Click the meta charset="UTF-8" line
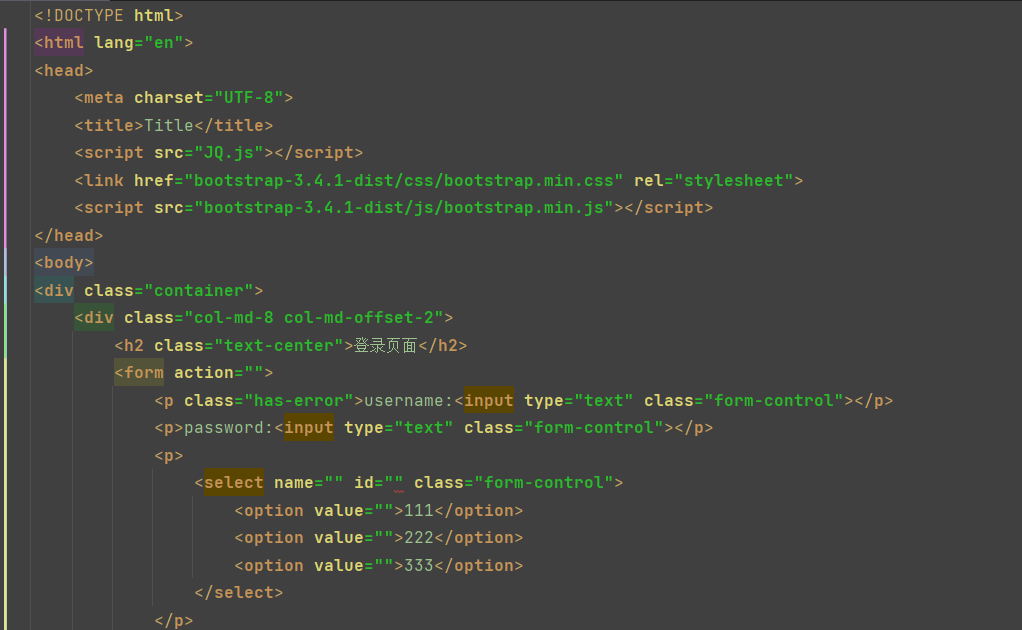 click(x=184, y=98)
